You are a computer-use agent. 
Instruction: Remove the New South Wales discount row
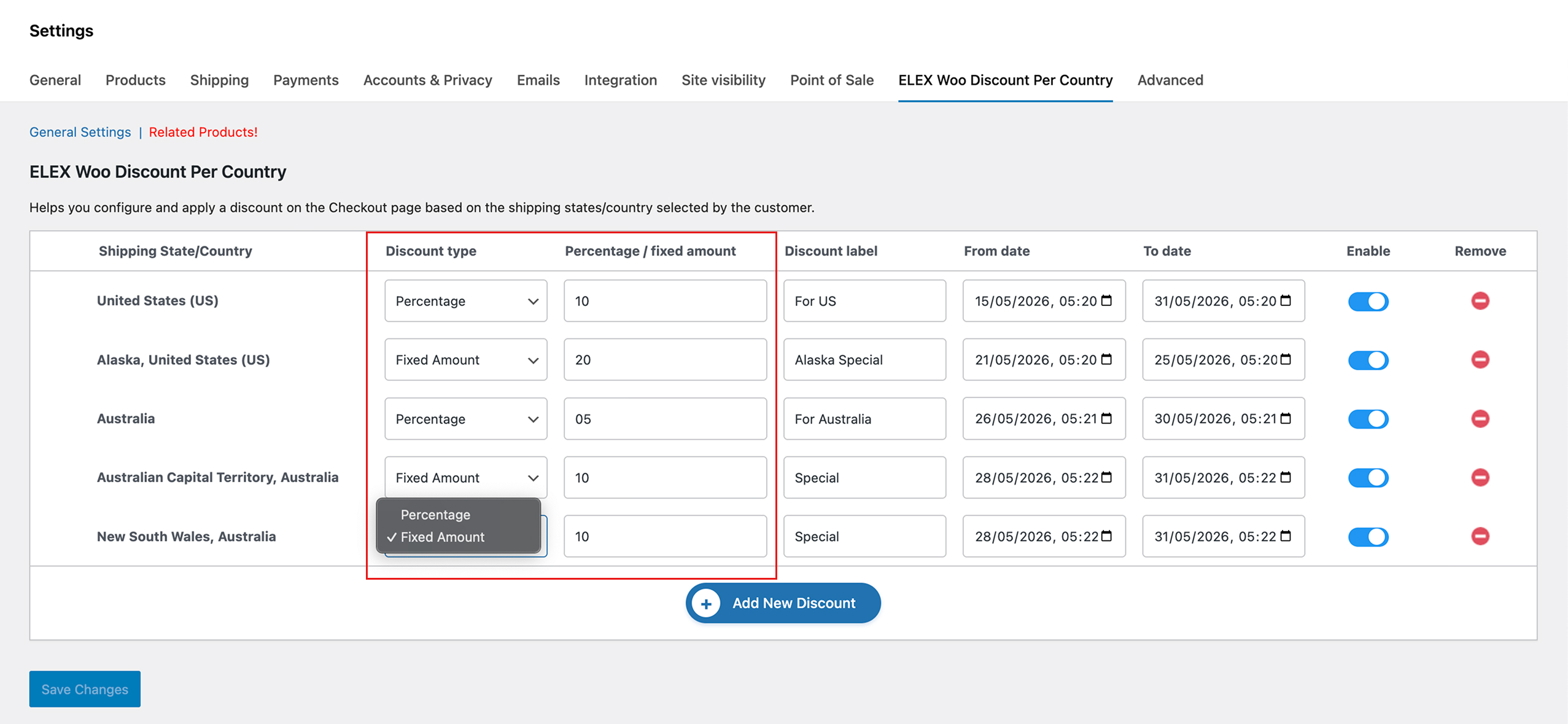click(x=1480, y=536)
